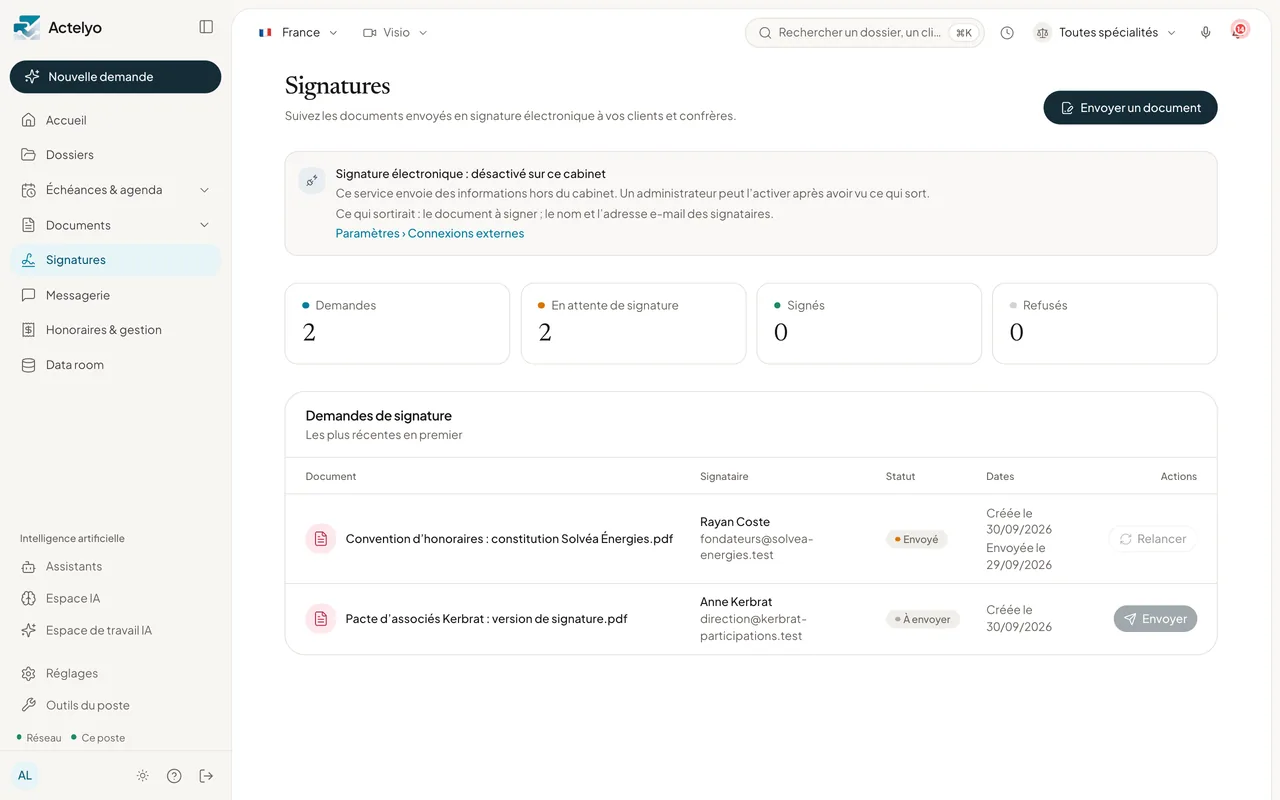Open the France country dropdown
1280x800 pixels.
[x=298, y=33]
